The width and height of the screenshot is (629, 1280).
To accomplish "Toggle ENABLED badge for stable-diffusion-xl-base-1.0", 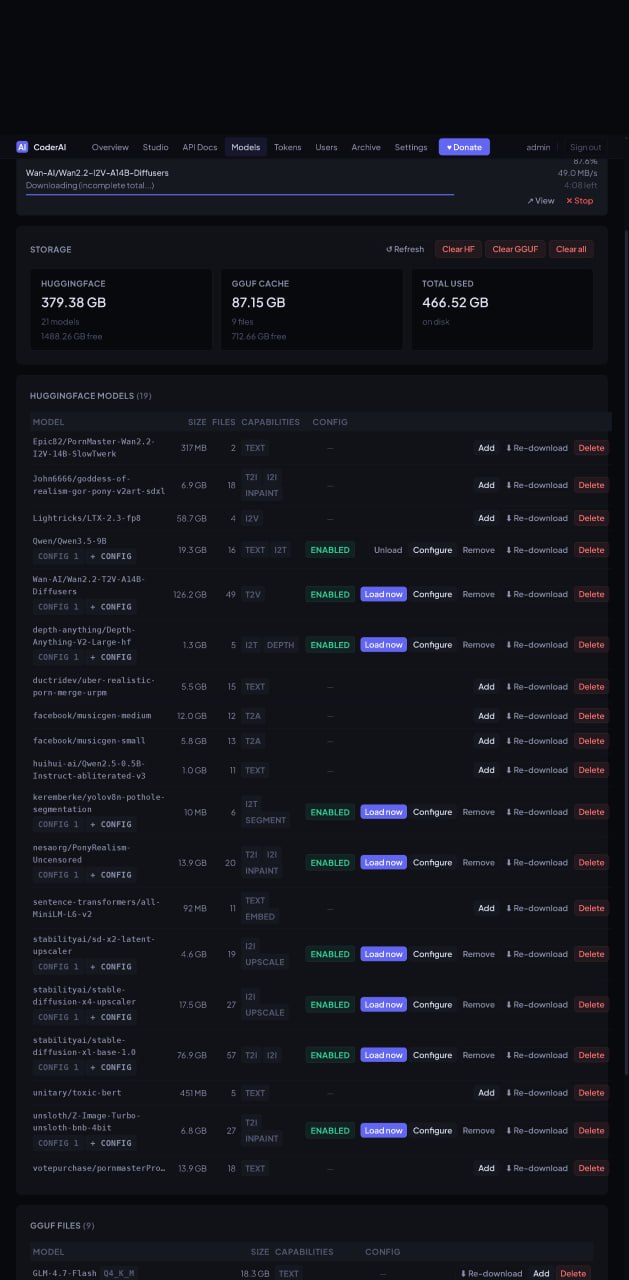I will pyautogui.click(x=330, y=1055).
